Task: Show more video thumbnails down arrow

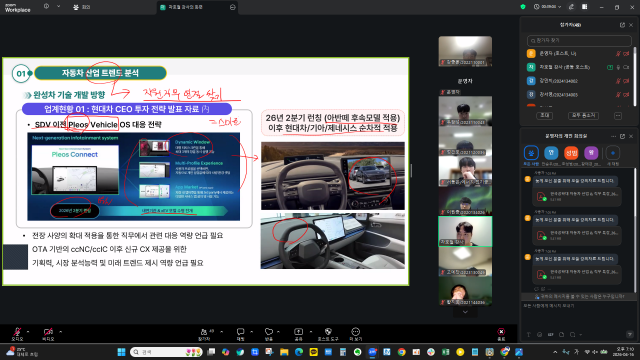Action: point(465,312)
